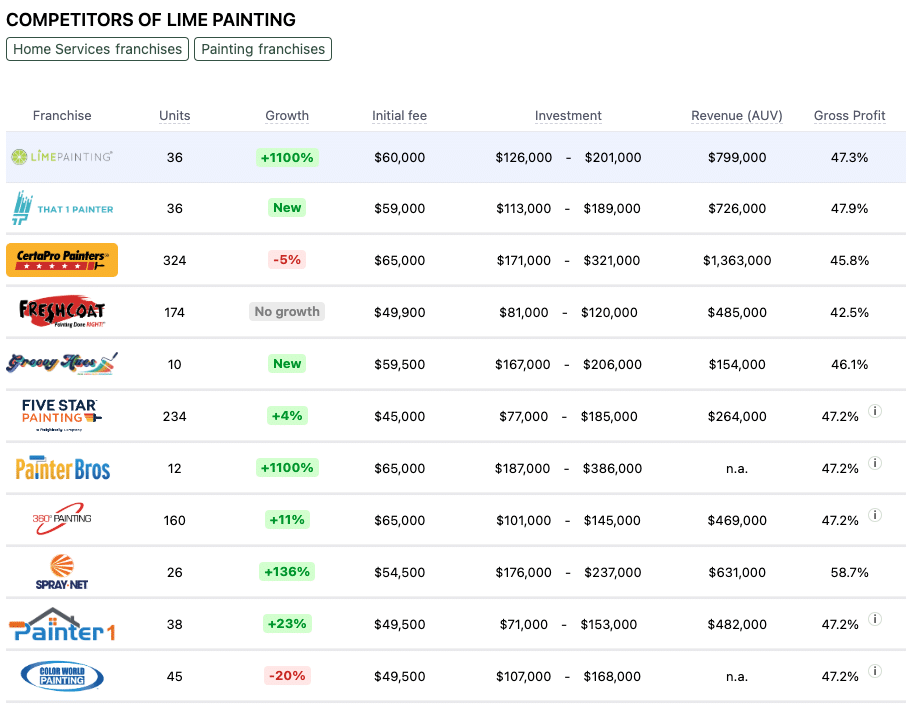This screenshot has width=914, height=723.
Task: Click the New growth badge for That 1 Painter
Action: point(287,208)
